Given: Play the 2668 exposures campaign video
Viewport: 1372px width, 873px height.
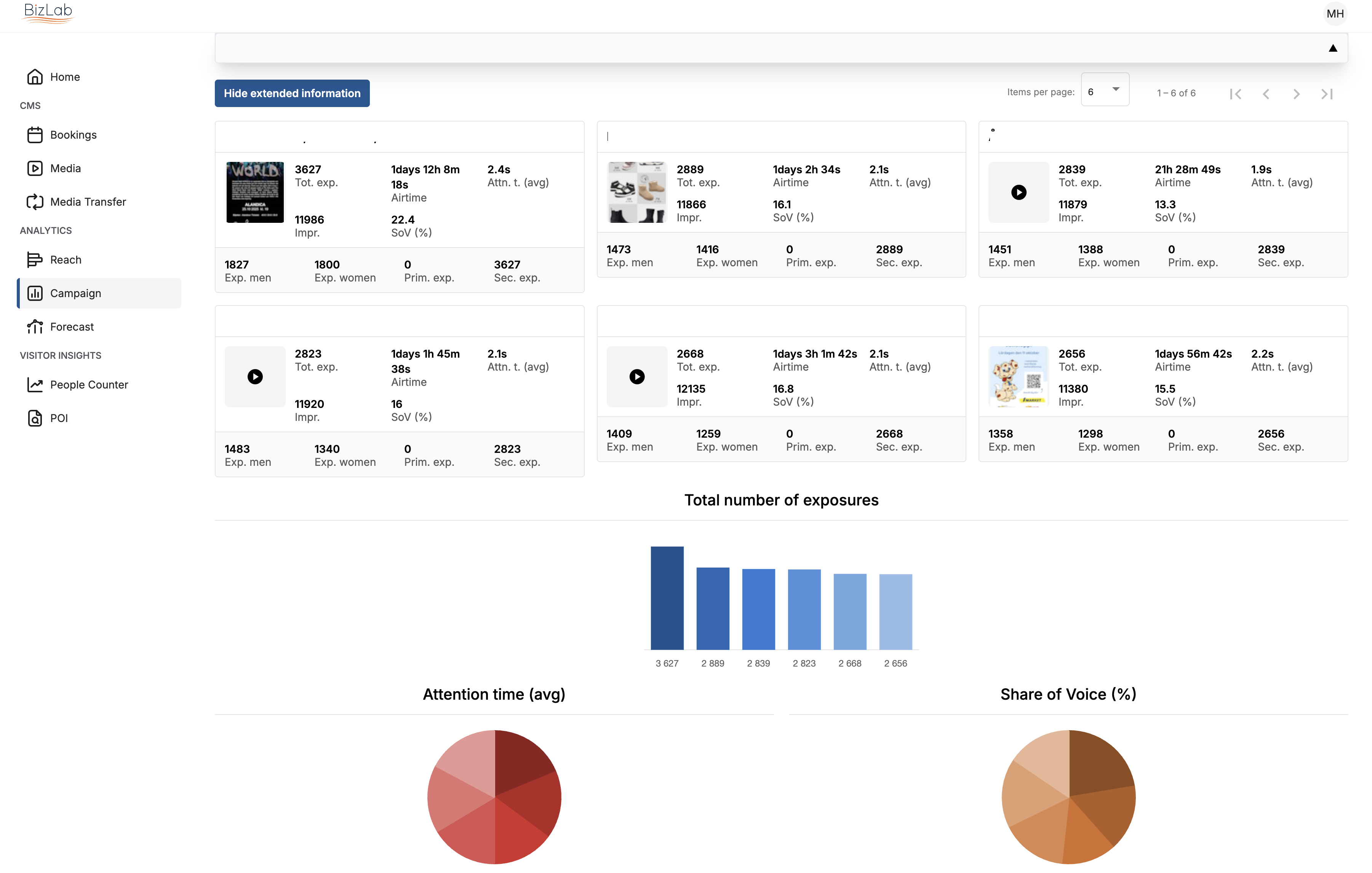Looking at the screenshot, I should point(636,377).
